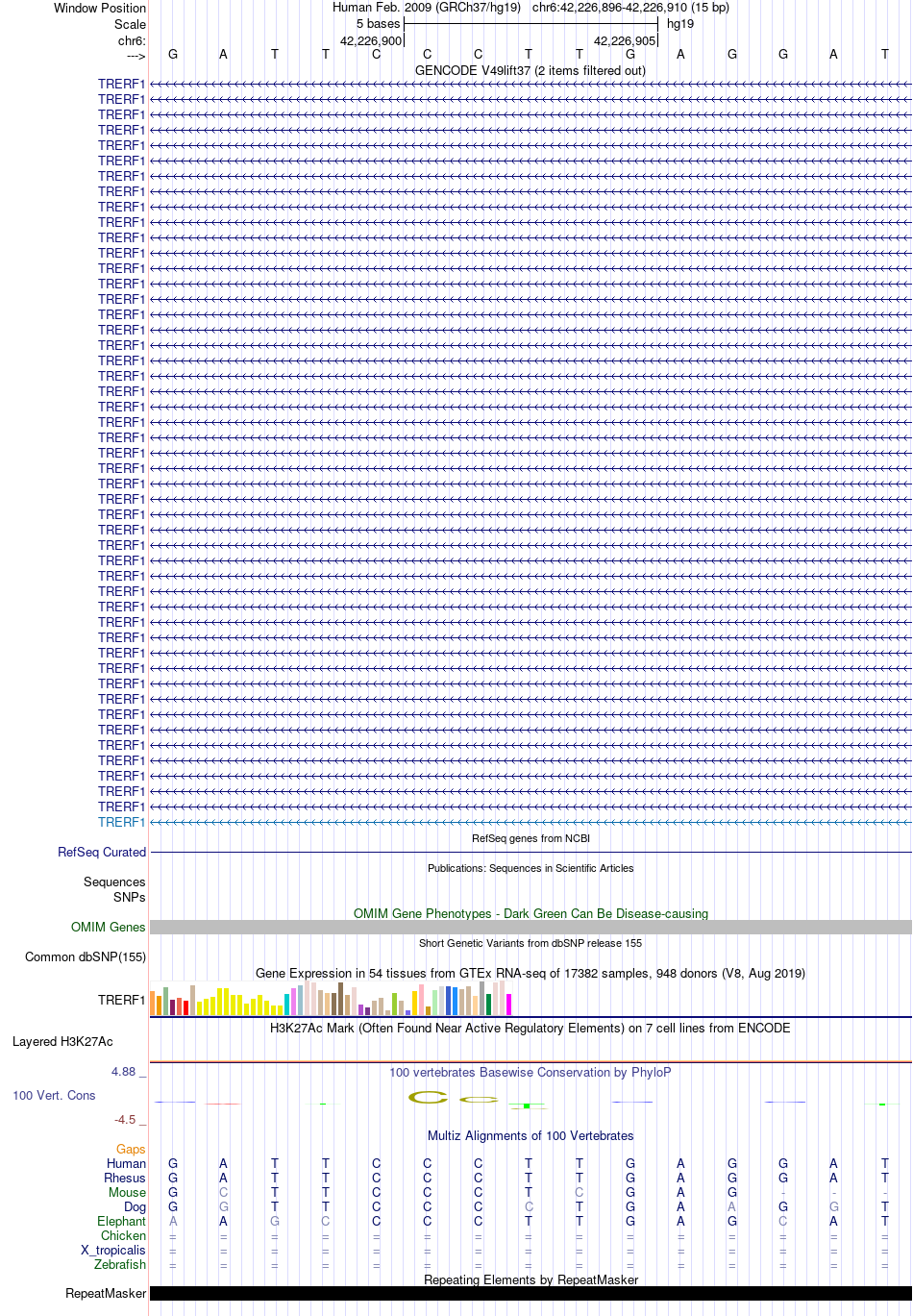Viewport: 913px width, 1316px height.
Task: Open Short Genetic Variants dbSNP 155 title
Action: 531,943
